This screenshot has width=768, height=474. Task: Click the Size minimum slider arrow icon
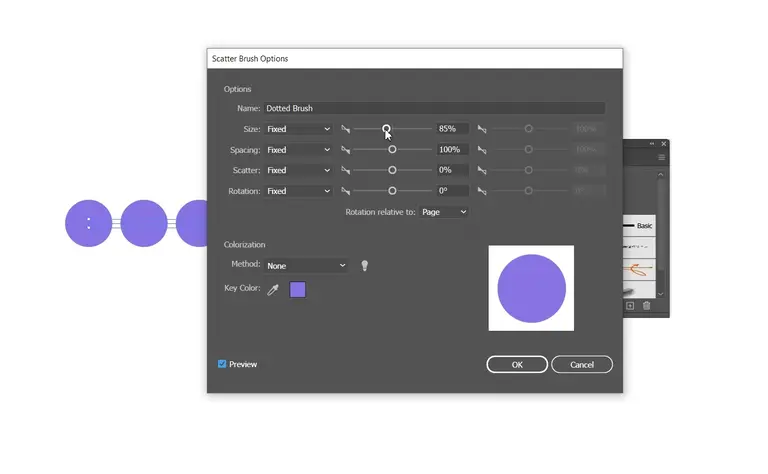click(x=345, y=129)
